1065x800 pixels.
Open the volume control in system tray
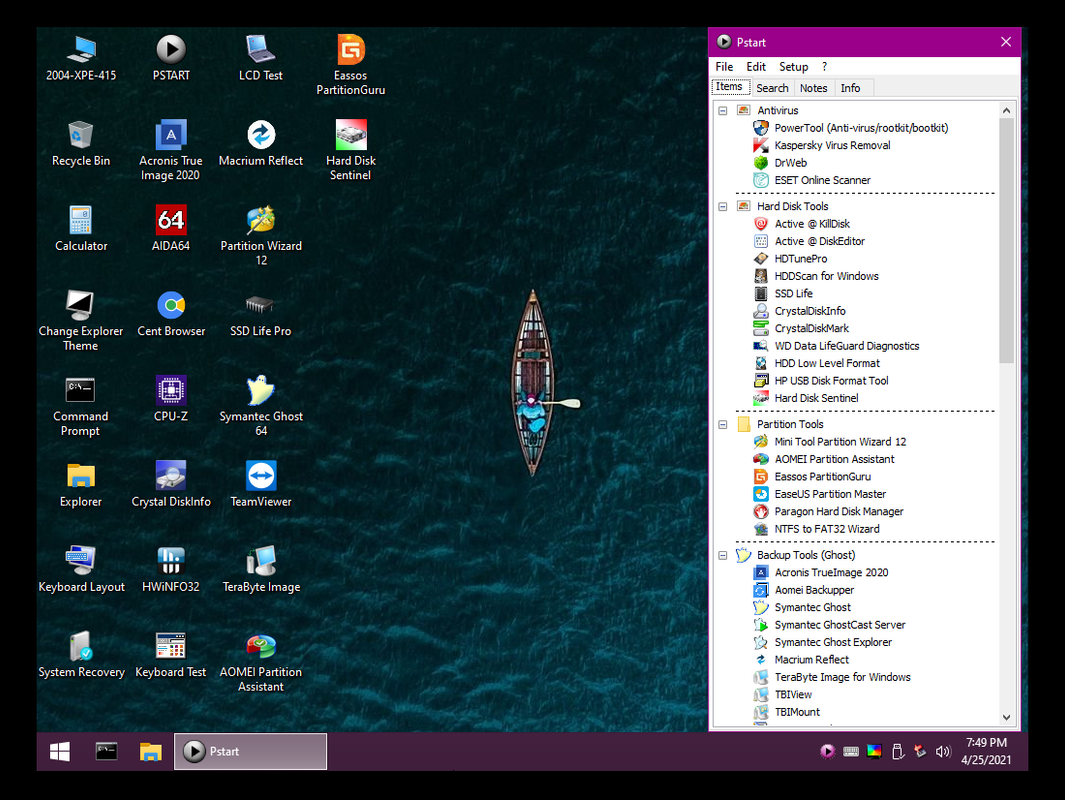tap(943, 751)
